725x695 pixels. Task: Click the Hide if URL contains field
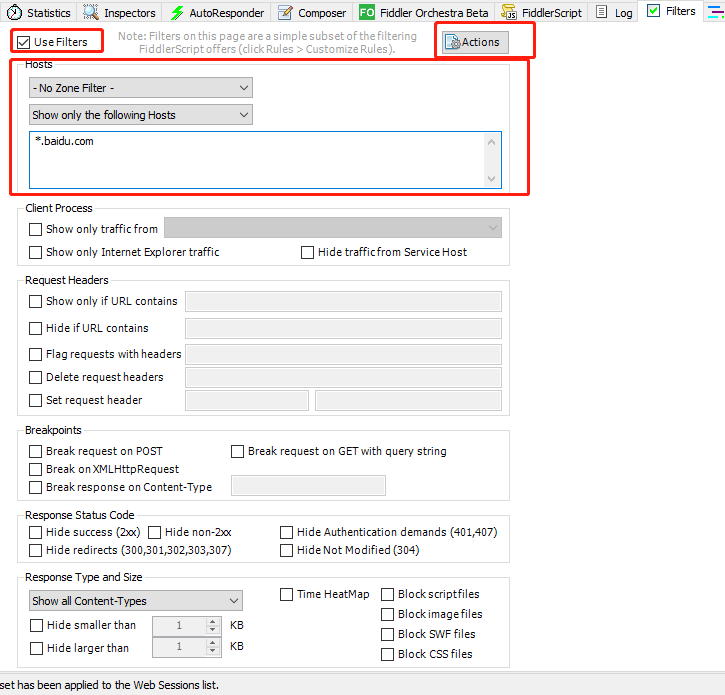pos(343,328)
